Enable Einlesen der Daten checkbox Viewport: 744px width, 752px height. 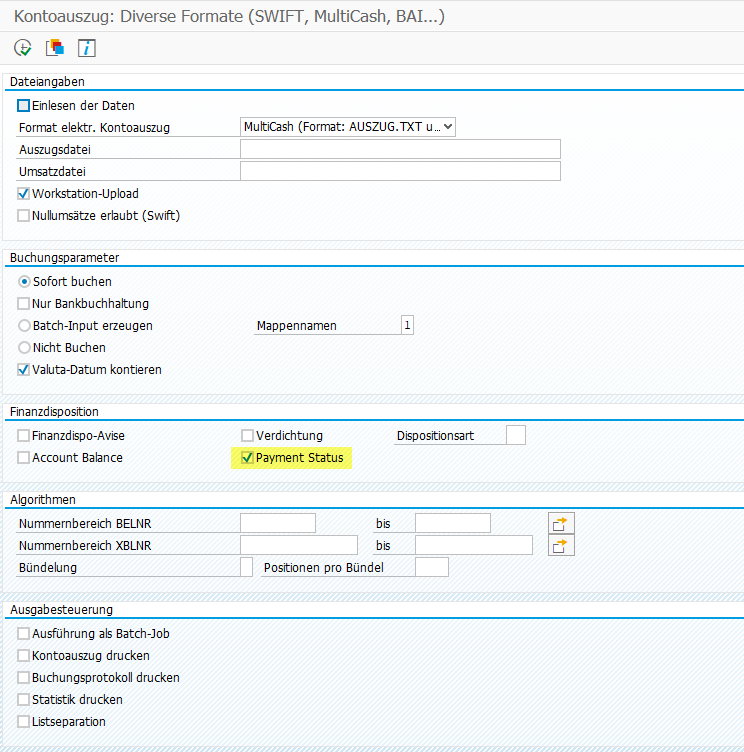(x=24, y=105)
